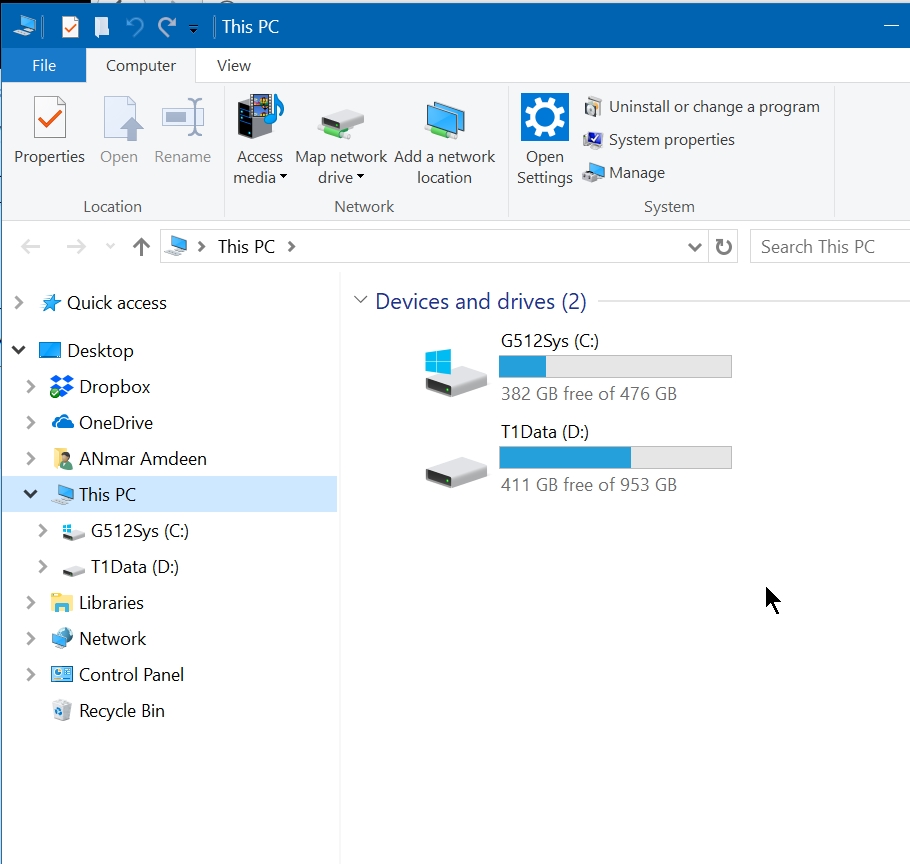Click Uninstall or change a program

click(x=713, y=107)
